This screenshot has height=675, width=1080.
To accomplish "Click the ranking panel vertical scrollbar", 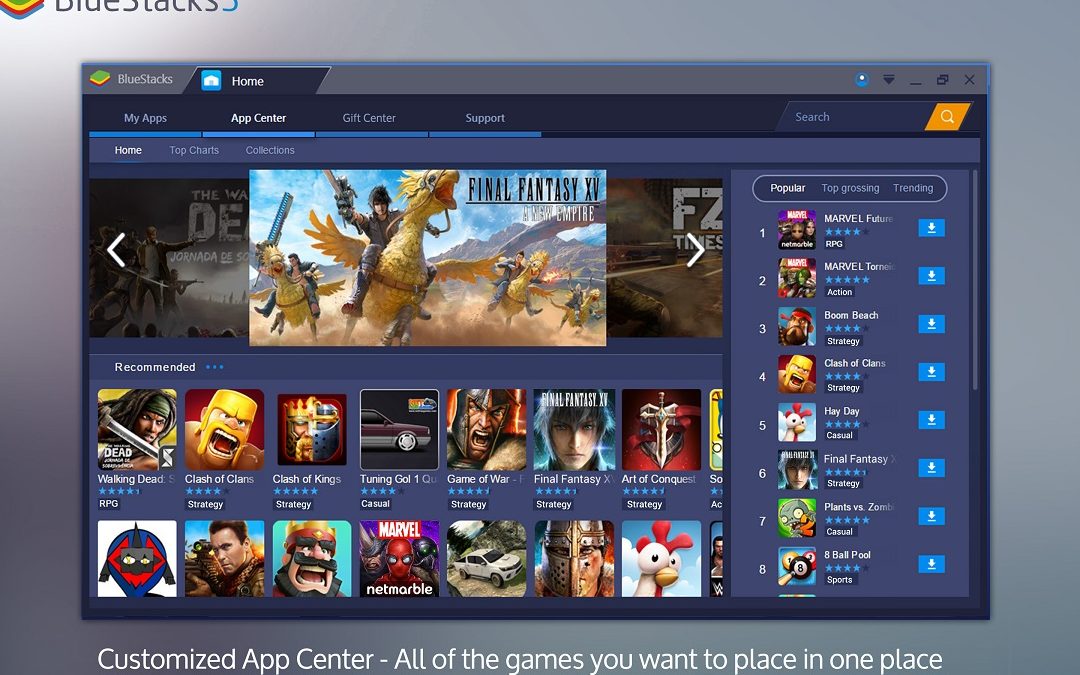I will point(975,280).
